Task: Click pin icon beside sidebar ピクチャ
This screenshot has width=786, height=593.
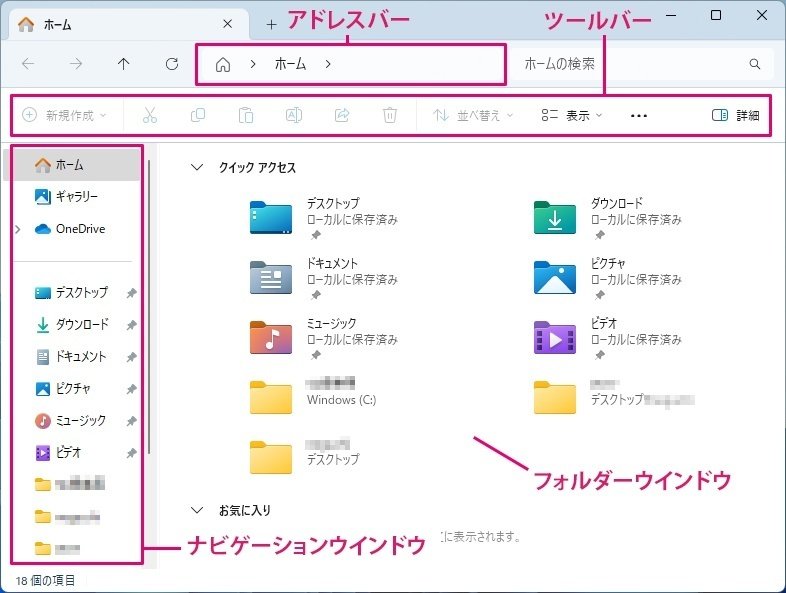Action: [x=131, y=389]
